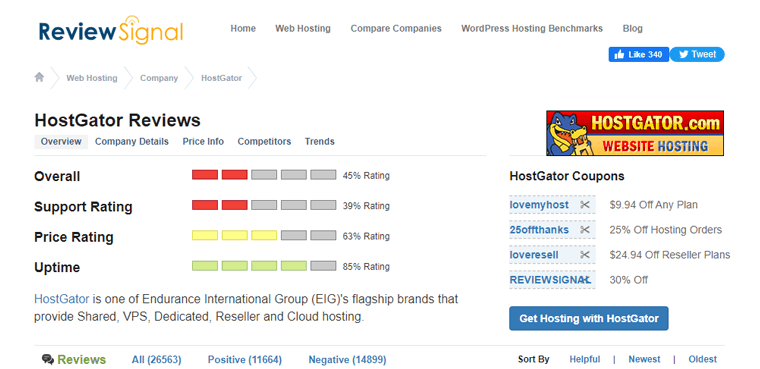
Task: Switch to the Company Details tab
Action: pyautogui.click(x=132, y=142)
